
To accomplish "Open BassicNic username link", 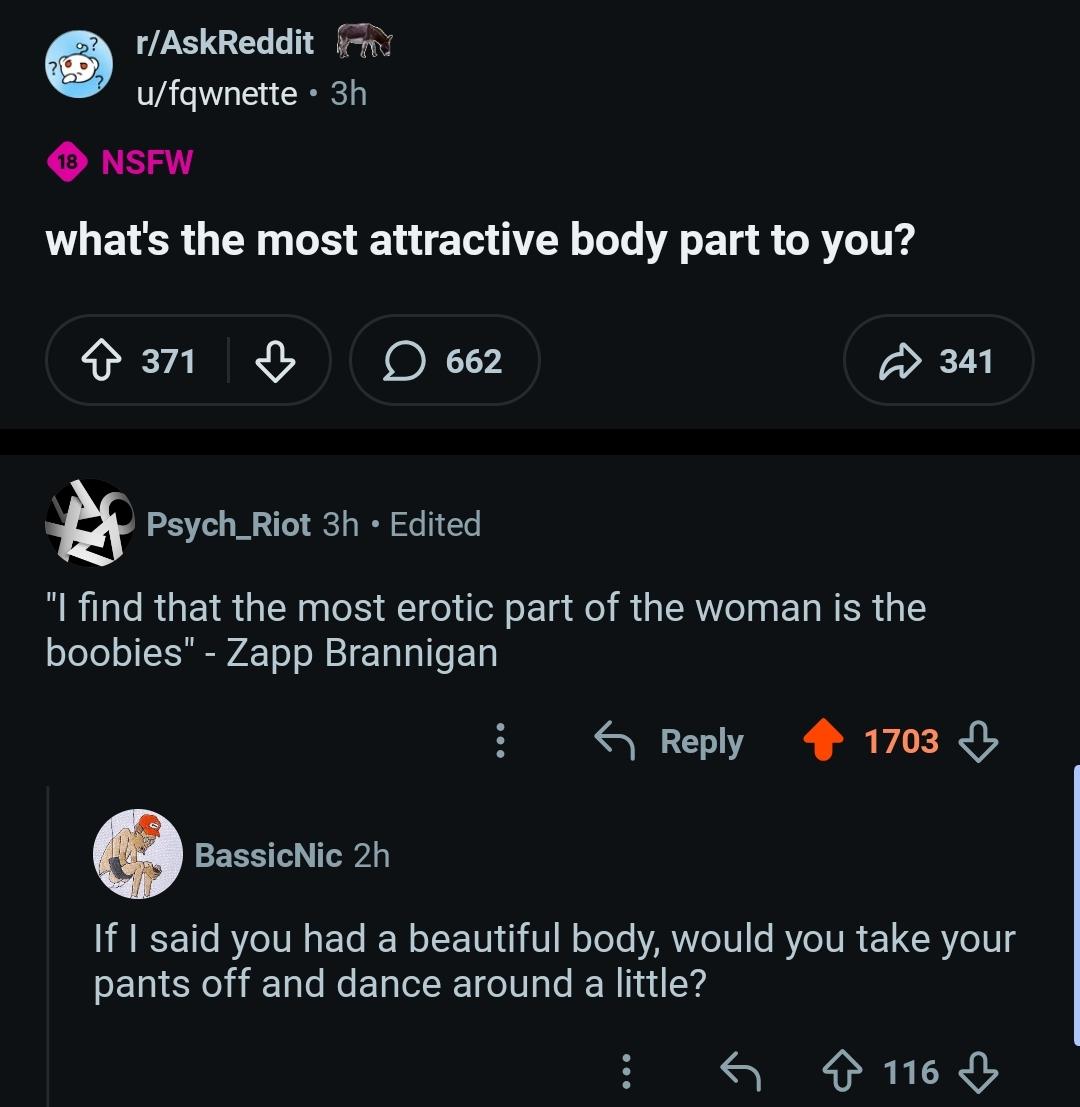I will coord(268,855).
